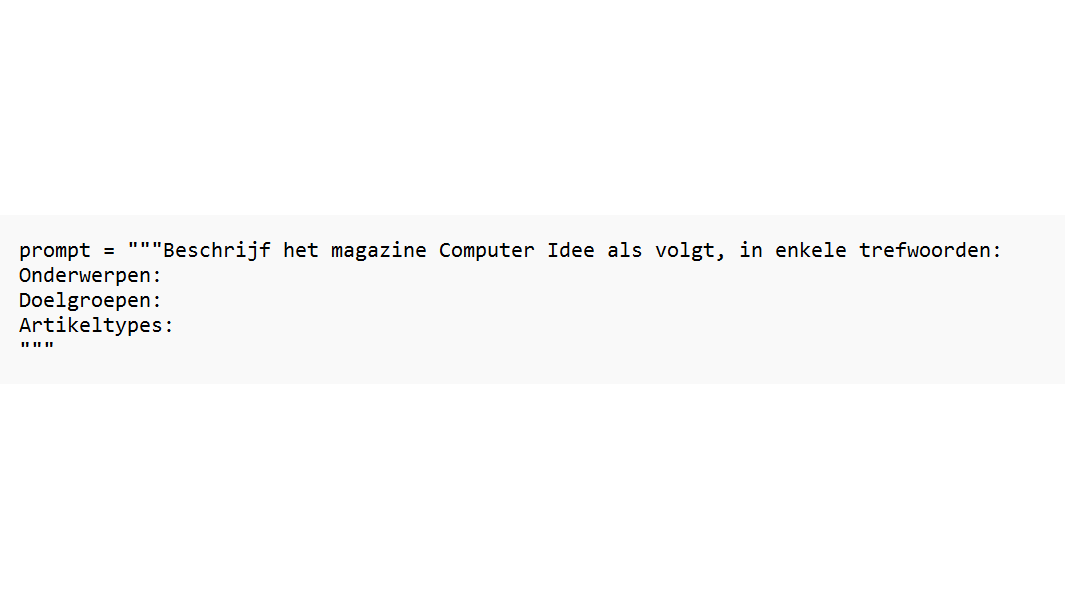Click the word "het" in the first line
Viewport: 1065px width, 599px height.
pos(301,250)
